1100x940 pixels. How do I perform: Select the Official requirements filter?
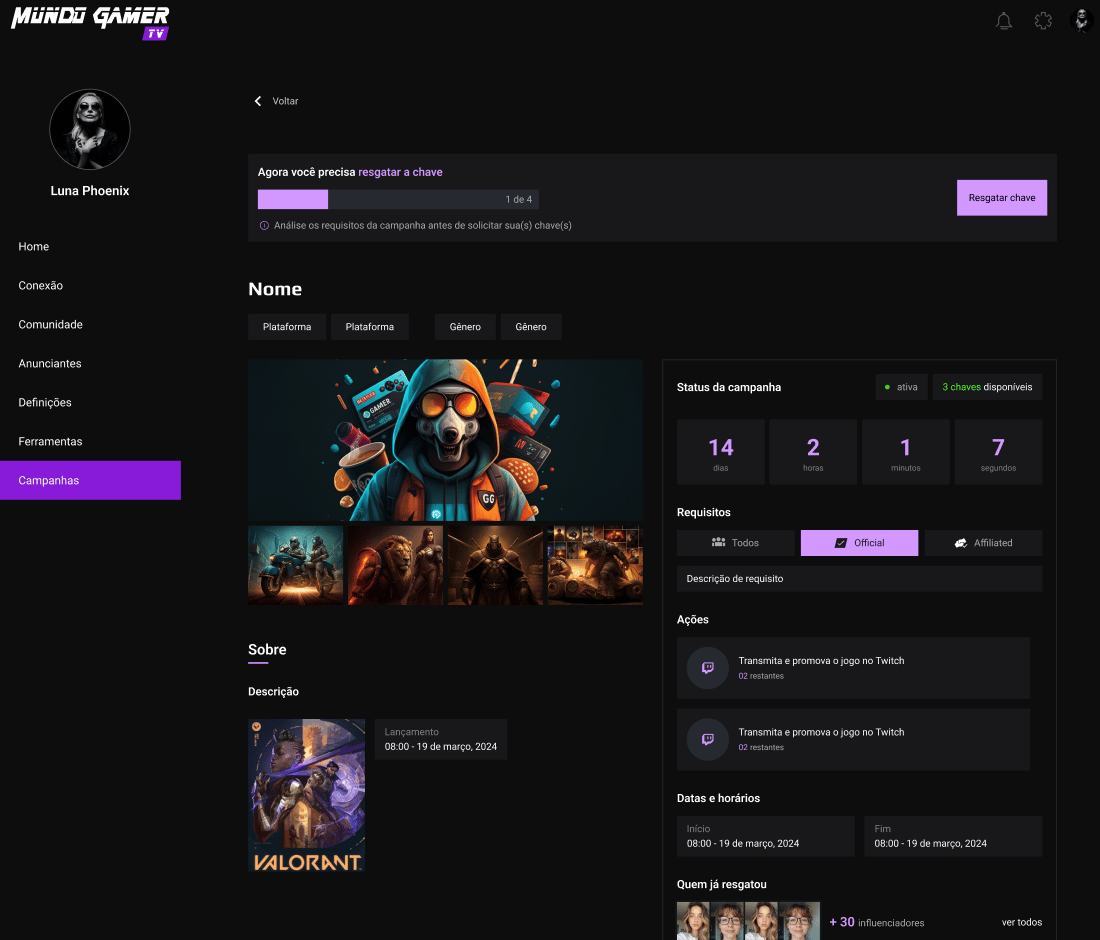859,543
